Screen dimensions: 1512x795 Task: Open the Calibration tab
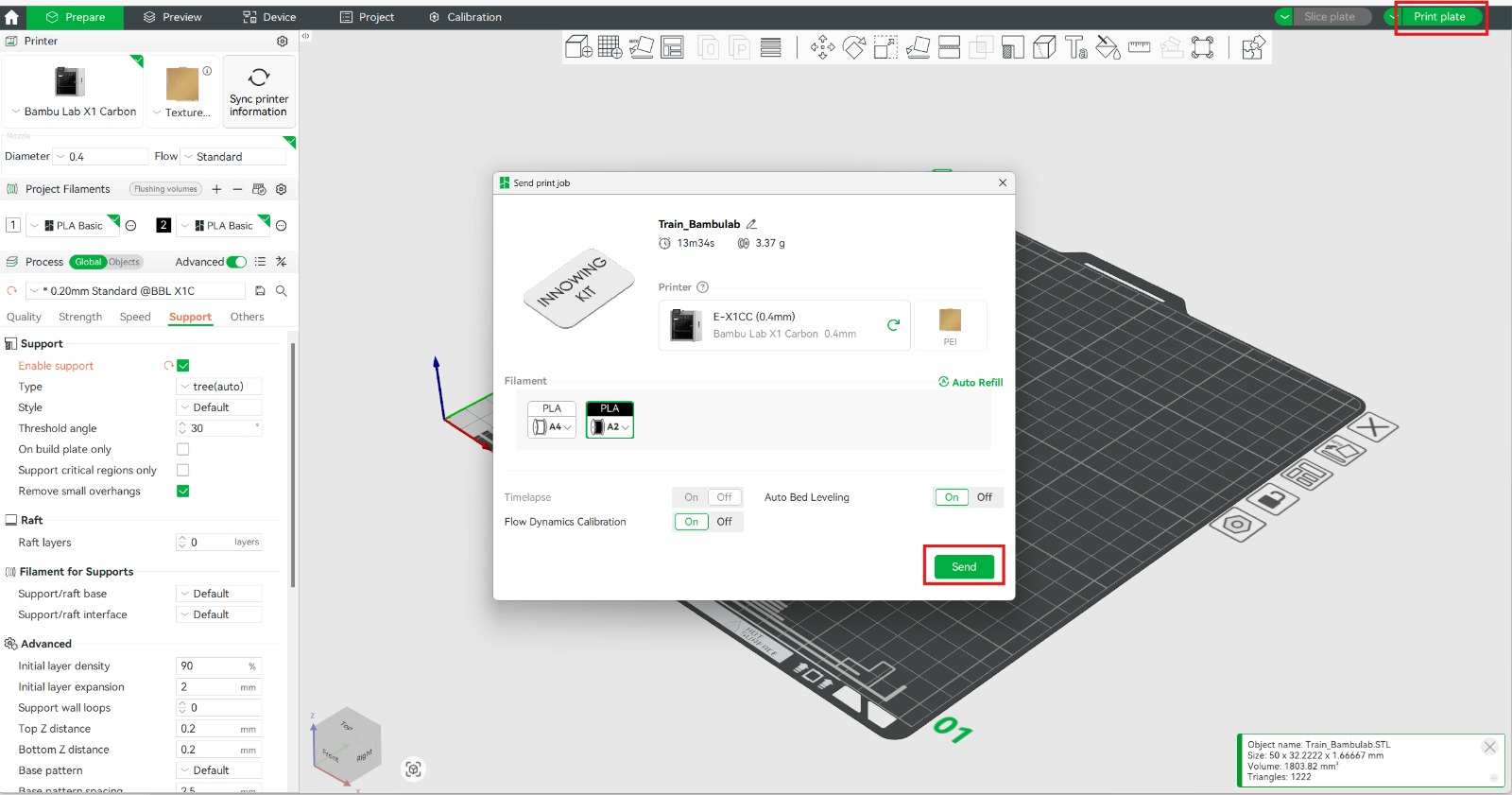click(465, 17)
